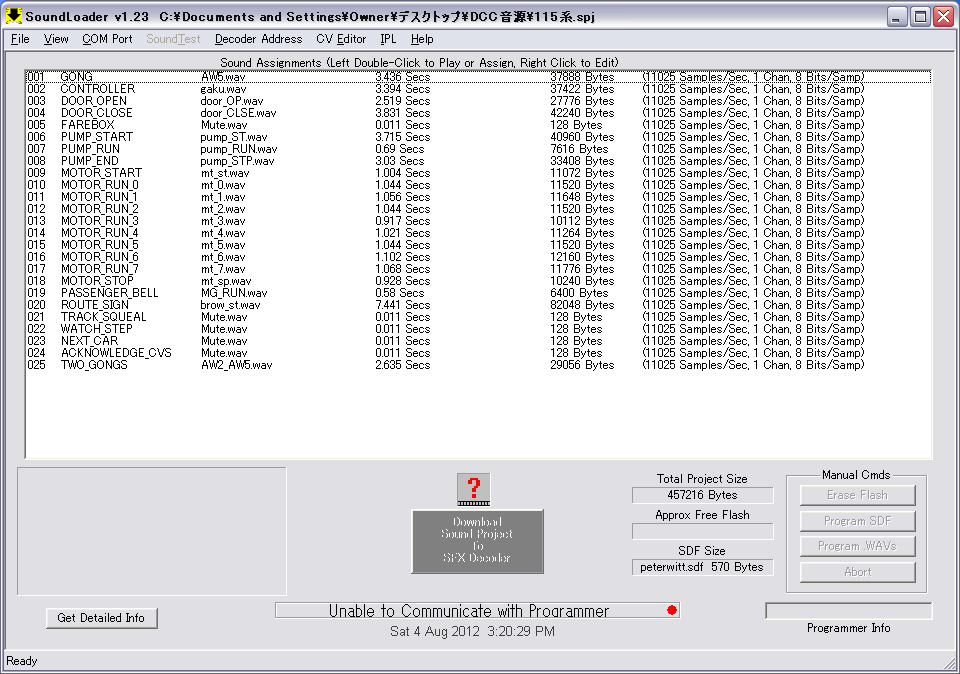
Task: Open the COM Port menu
Action: point(107,39)
